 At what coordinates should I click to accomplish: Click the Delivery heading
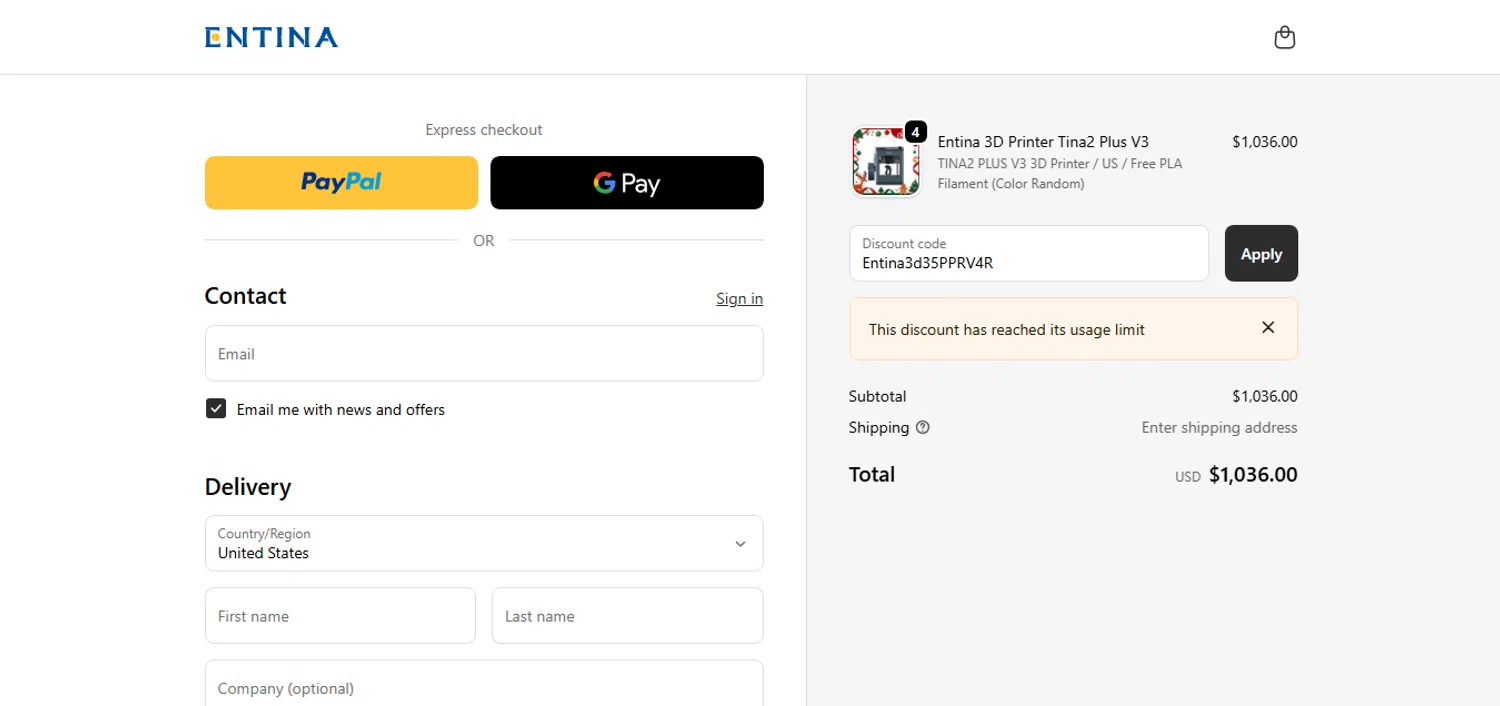(x=248, y=487)
